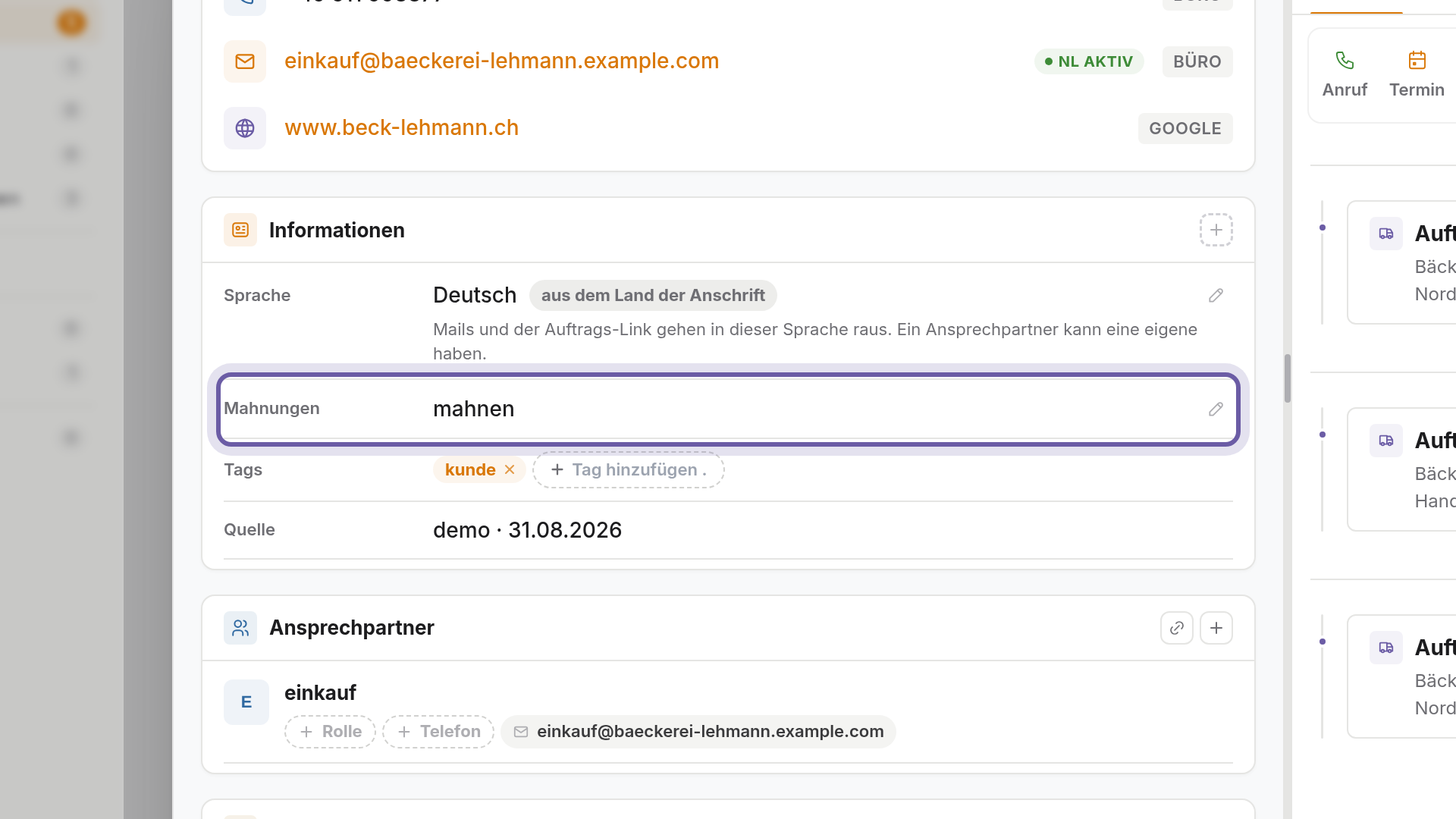The width and height of the screenshot is (1456, 819).
Task: Click the kunde tag label
Action: click(470, 470)
